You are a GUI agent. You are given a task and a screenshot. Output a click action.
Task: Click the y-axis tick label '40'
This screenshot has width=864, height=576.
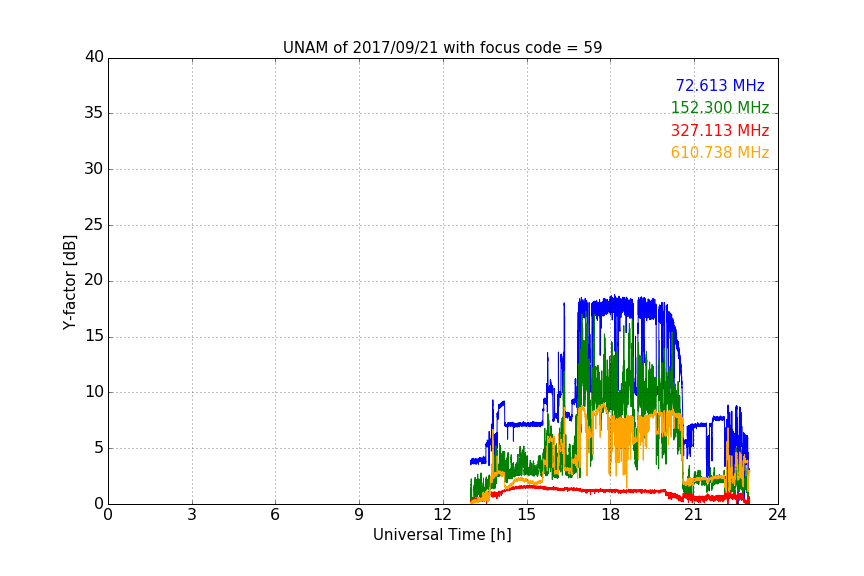94,57
